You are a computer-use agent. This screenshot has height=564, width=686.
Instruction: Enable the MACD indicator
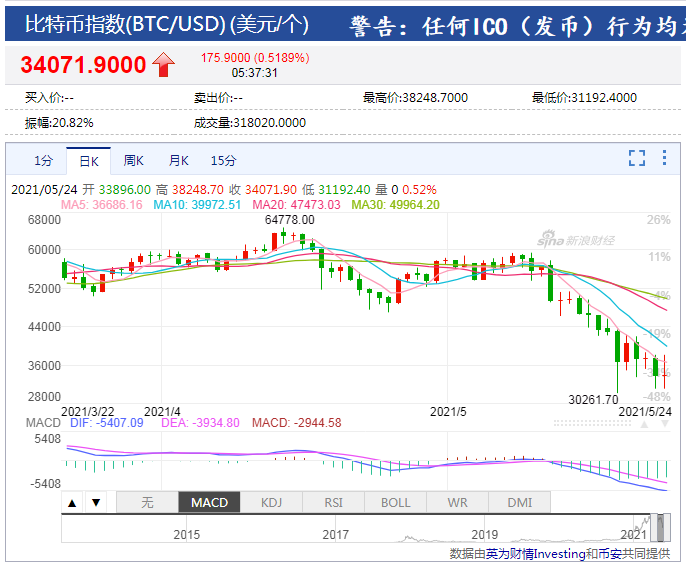[x=209, y=502]
